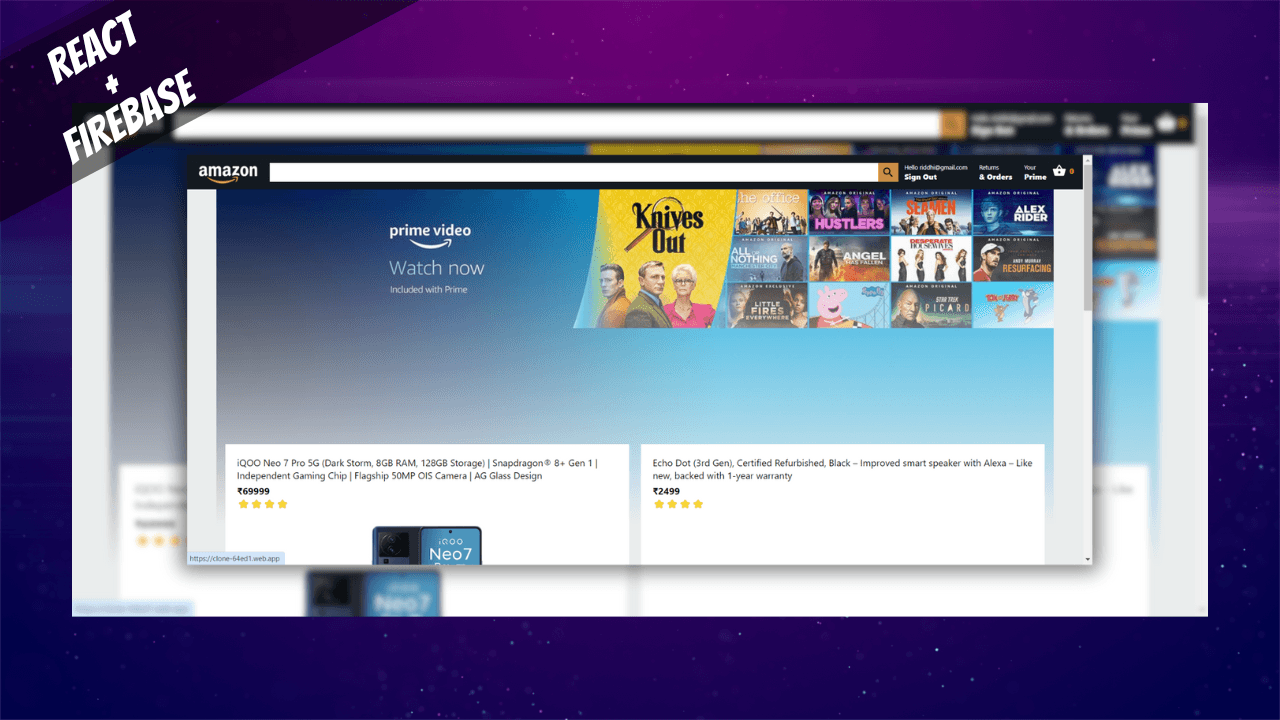This screenshot has width=1280, height=720.
Task: Click Watch now on the banner
Action: 436,268
